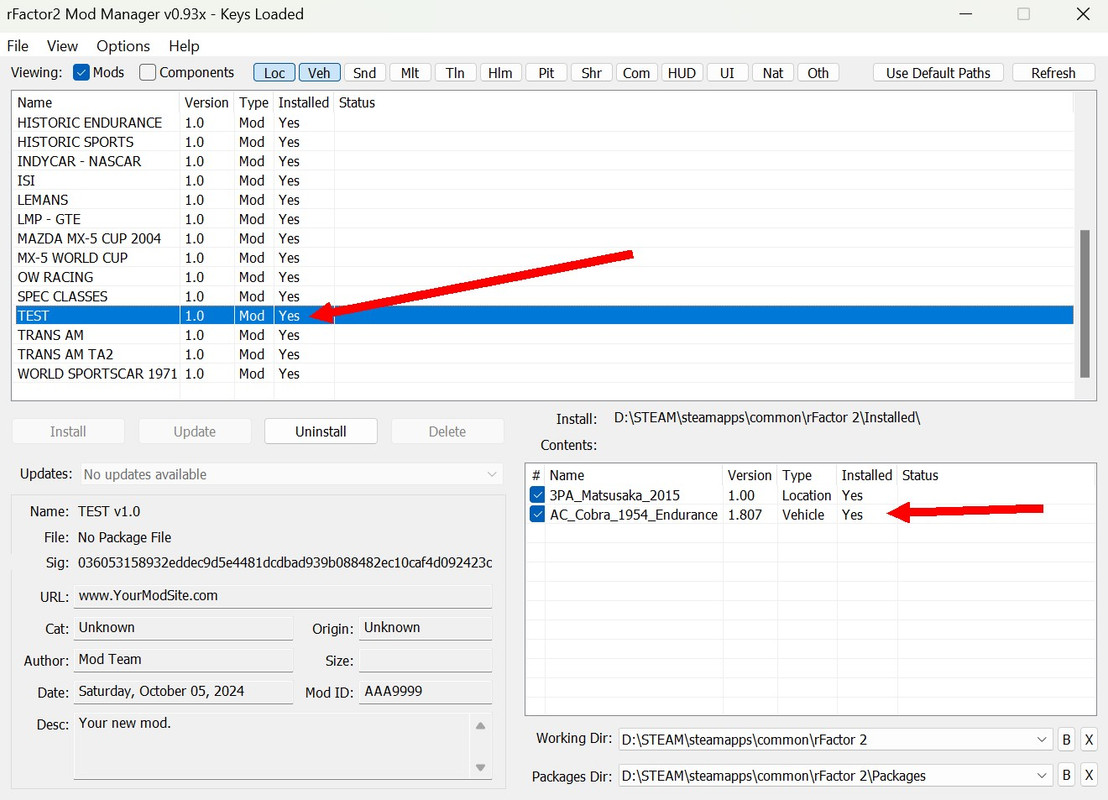Toggle the Com filter button

tap(637, 73)
